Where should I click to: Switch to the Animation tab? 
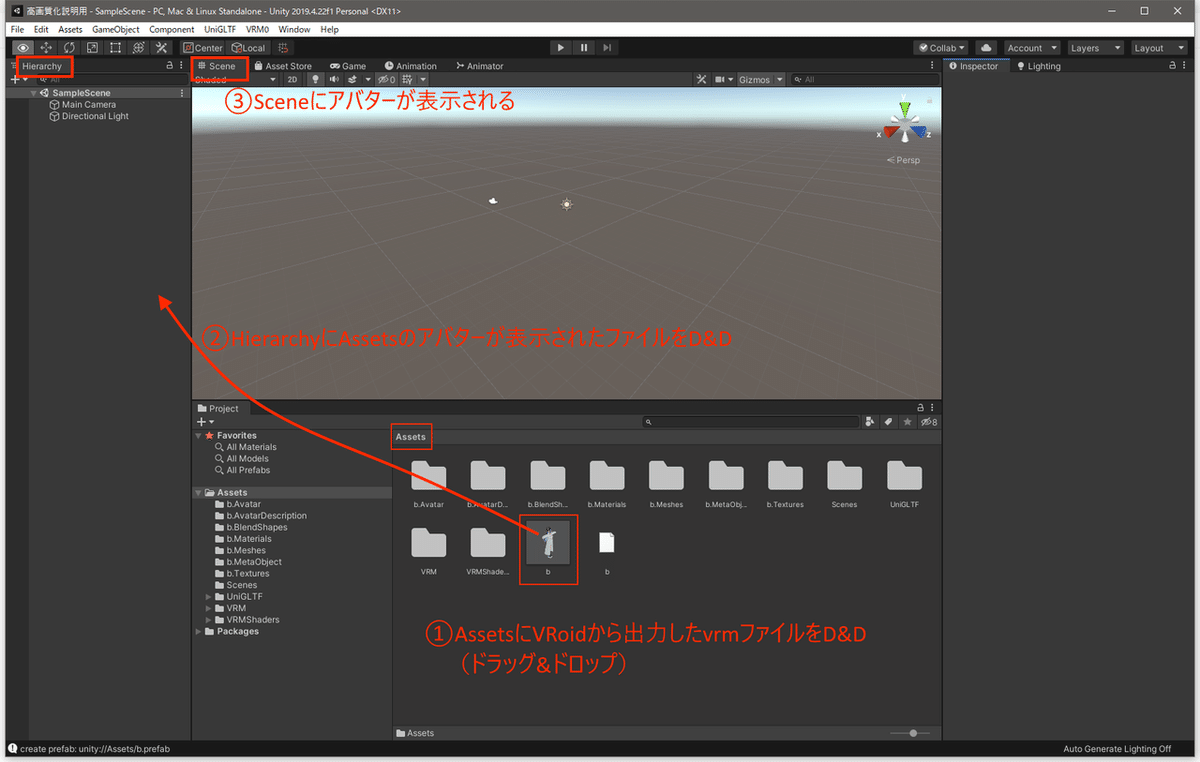411,66
